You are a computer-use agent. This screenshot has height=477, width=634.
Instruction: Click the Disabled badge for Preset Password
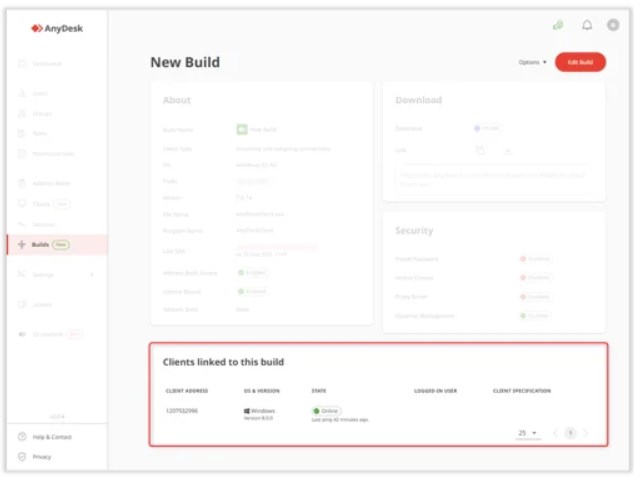click(536, 259)
